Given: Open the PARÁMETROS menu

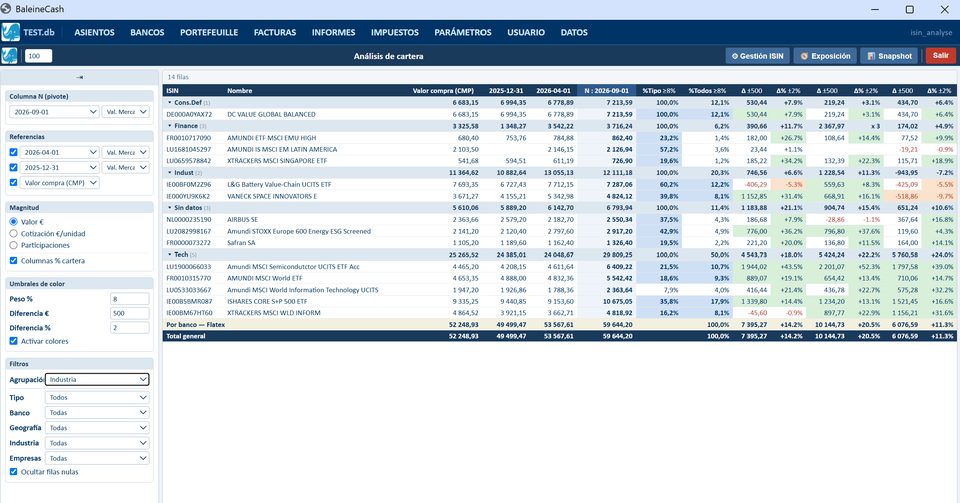Looking at the screenshot, I should [x=463, y=32].
